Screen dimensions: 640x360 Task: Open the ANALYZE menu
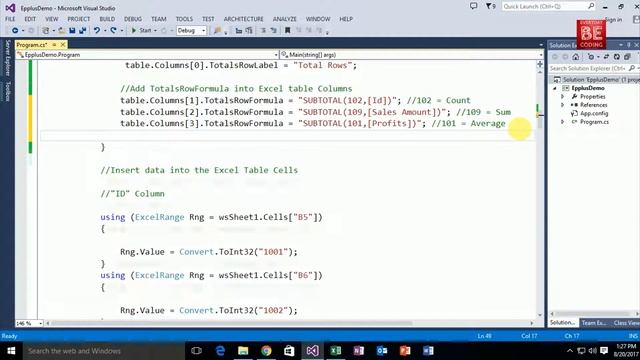coord(284,19)
